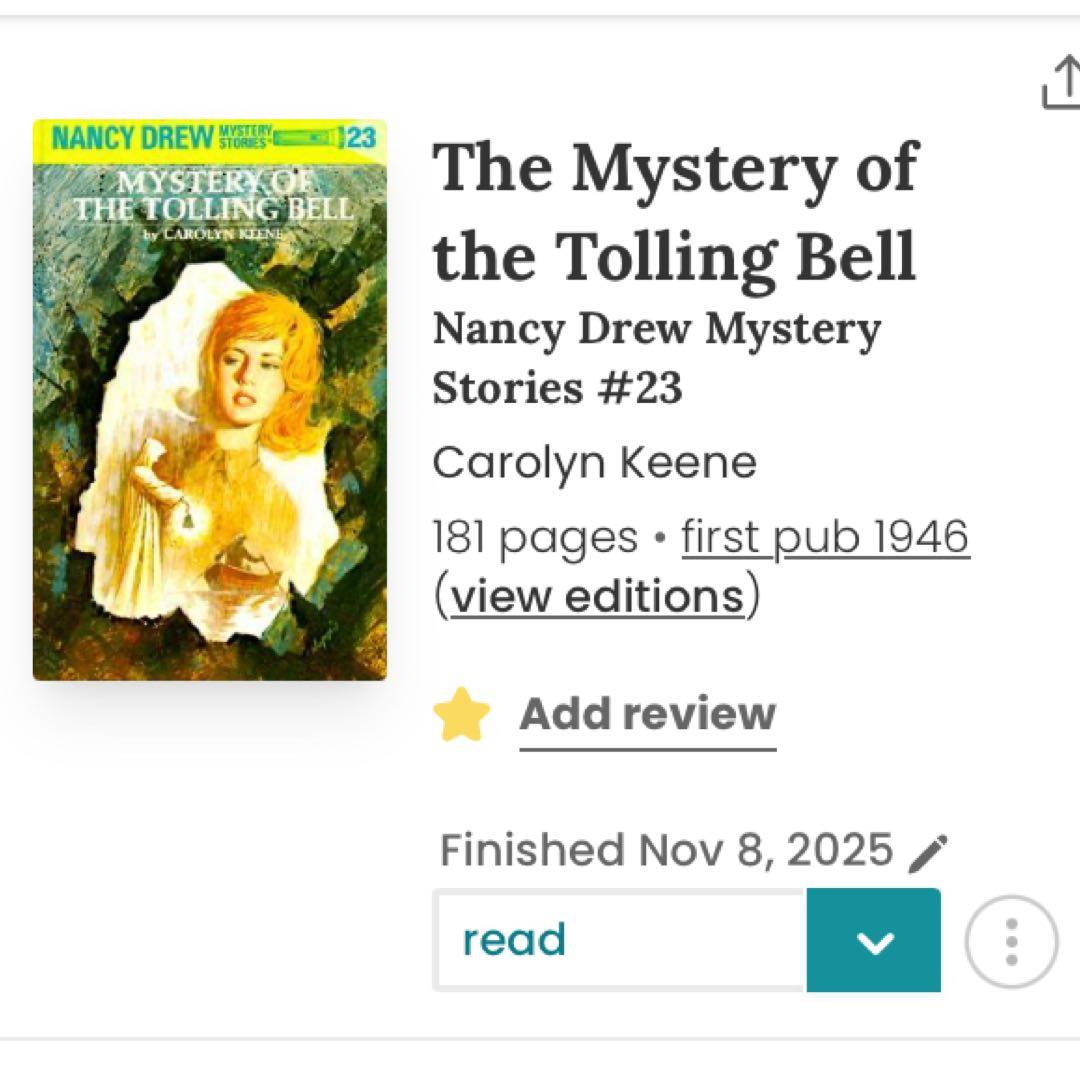The width and height of the screenshot is (1080, 1080).
Task: Click the yellow star rating icon
Action: click(461, 715)
